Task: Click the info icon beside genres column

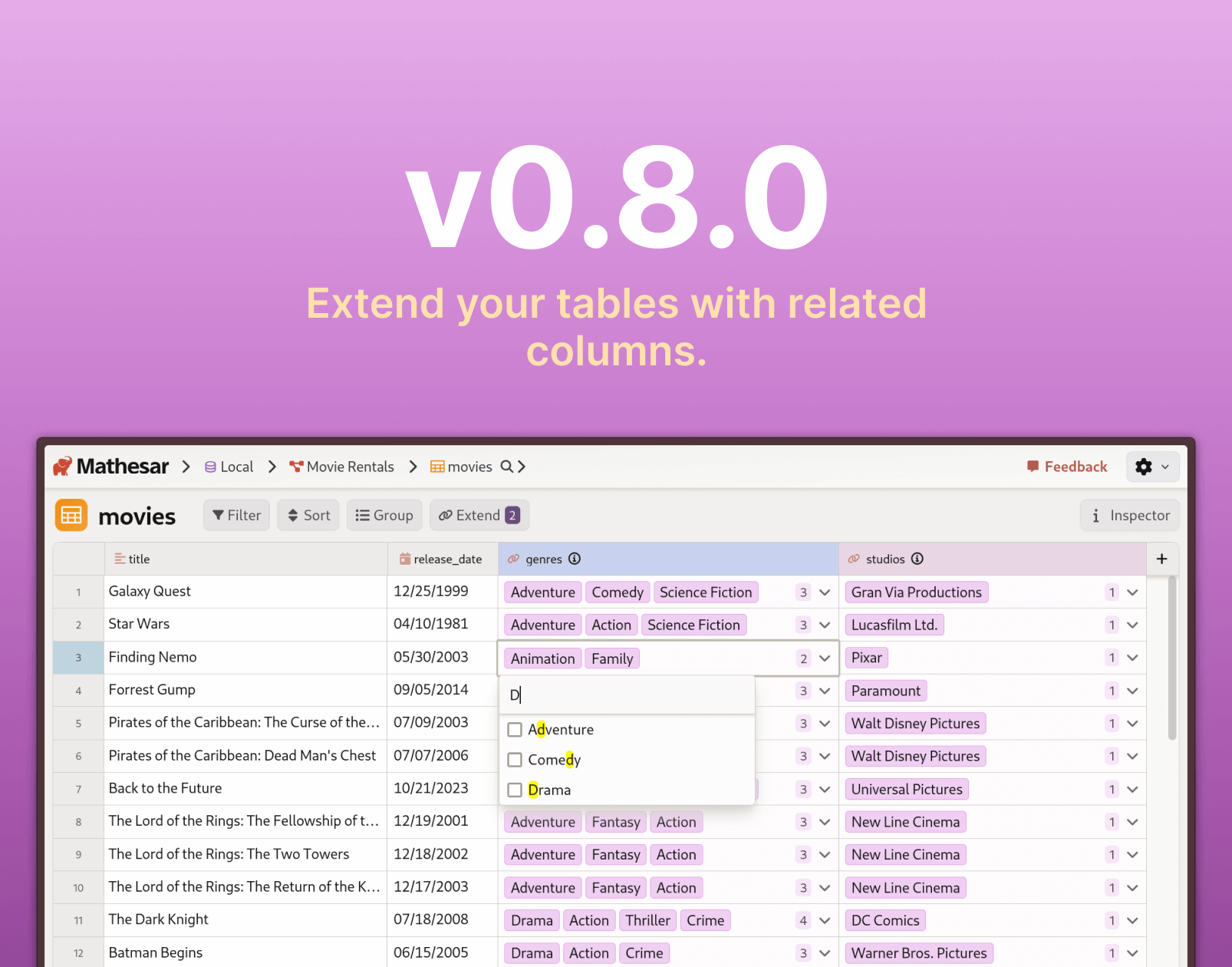Action: click(575, 559)
